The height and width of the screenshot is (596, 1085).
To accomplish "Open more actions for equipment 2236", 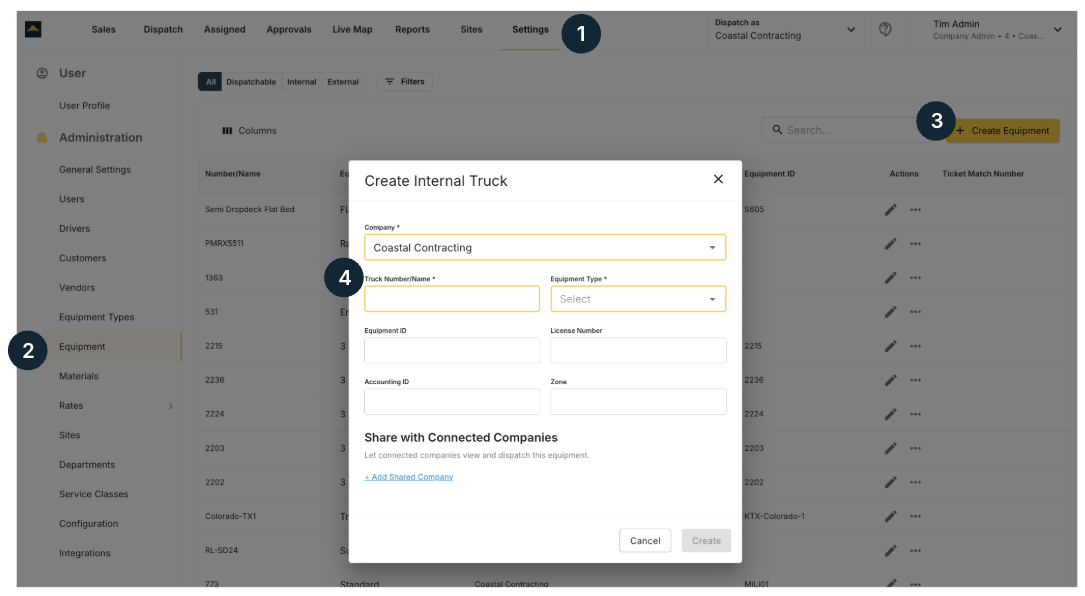I will [915, 380].
